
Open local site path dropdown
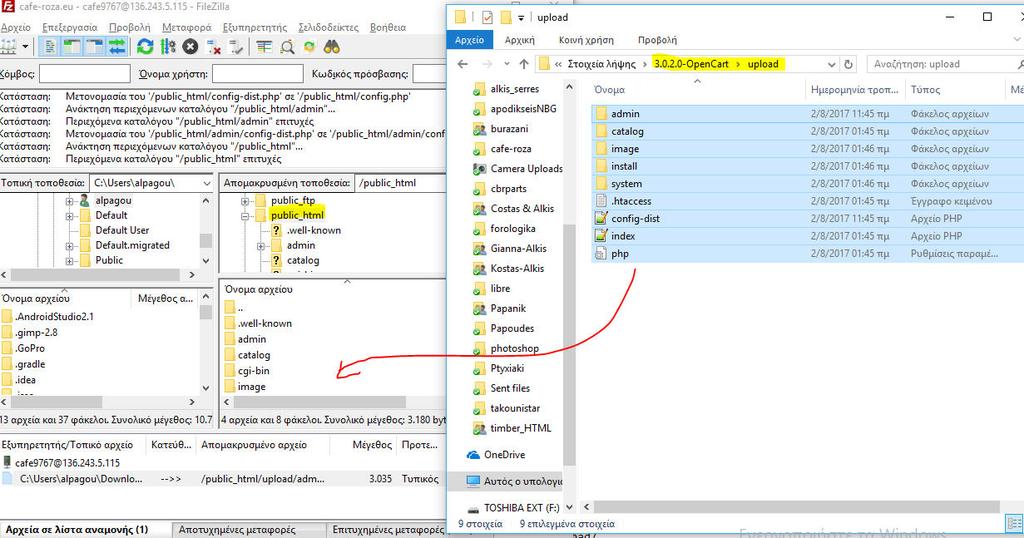tap(207, 183)
